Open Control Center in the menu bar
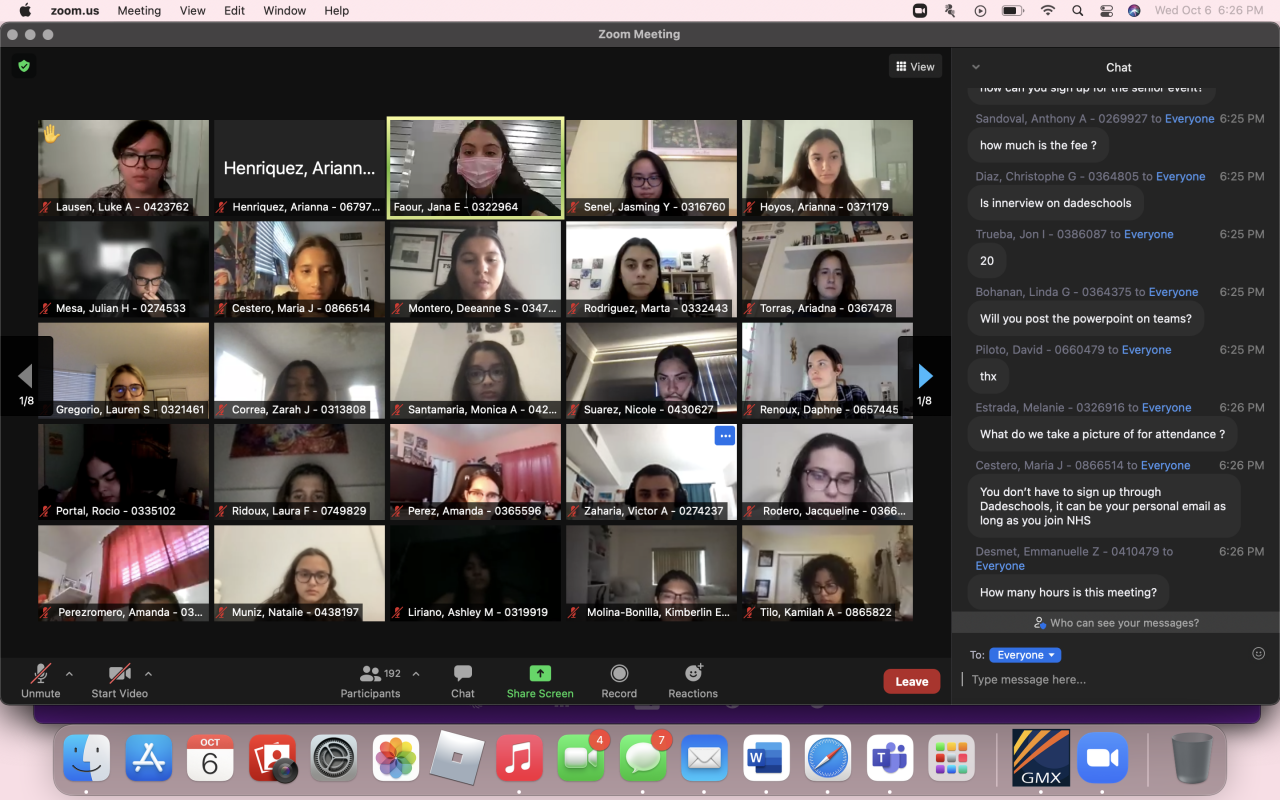Screen dimensions: 1280x800 click(1106, 11)
